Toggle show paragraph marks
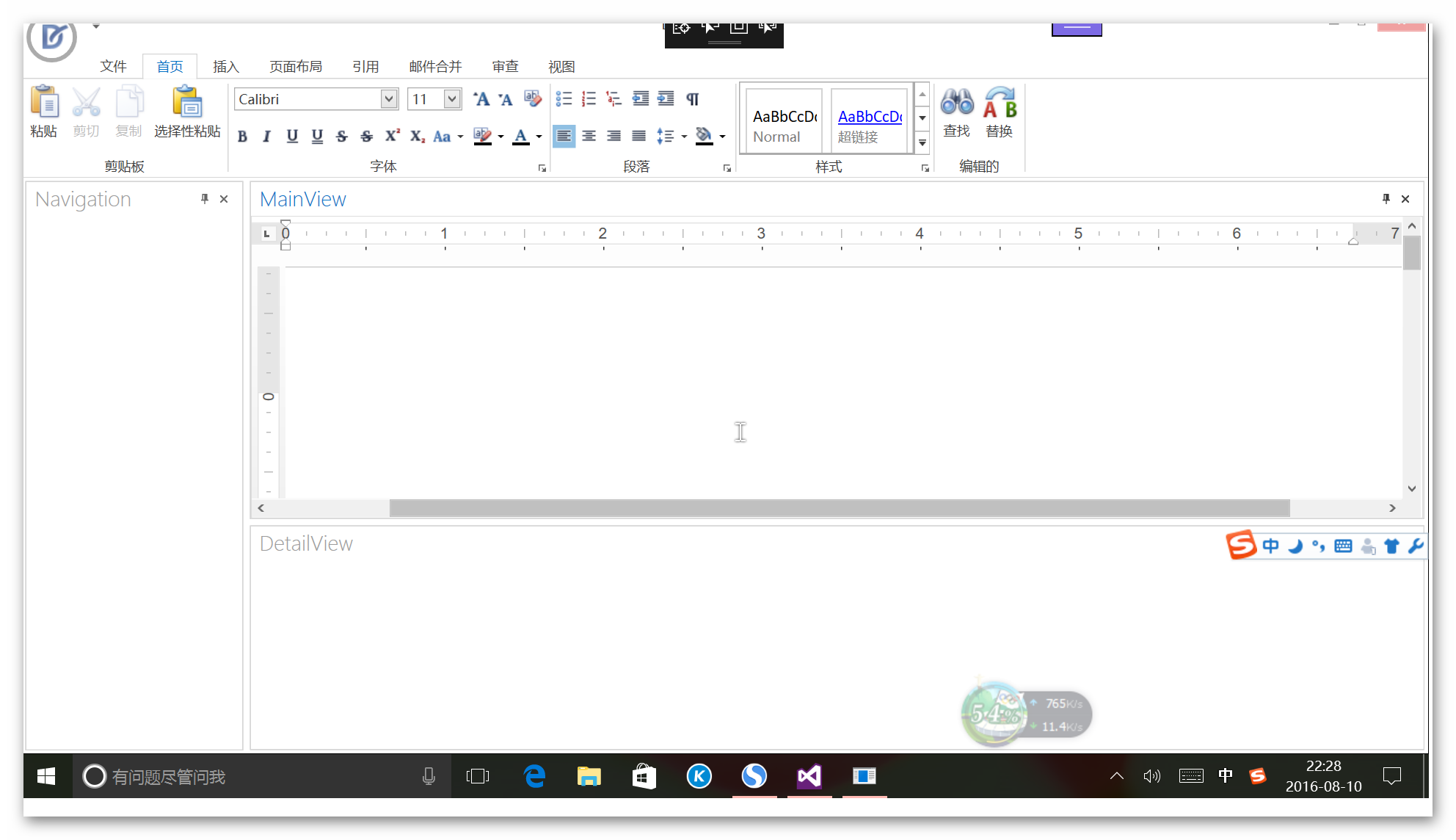The height and width of the screenshot is (840, 1456). [x=692, y=98]
